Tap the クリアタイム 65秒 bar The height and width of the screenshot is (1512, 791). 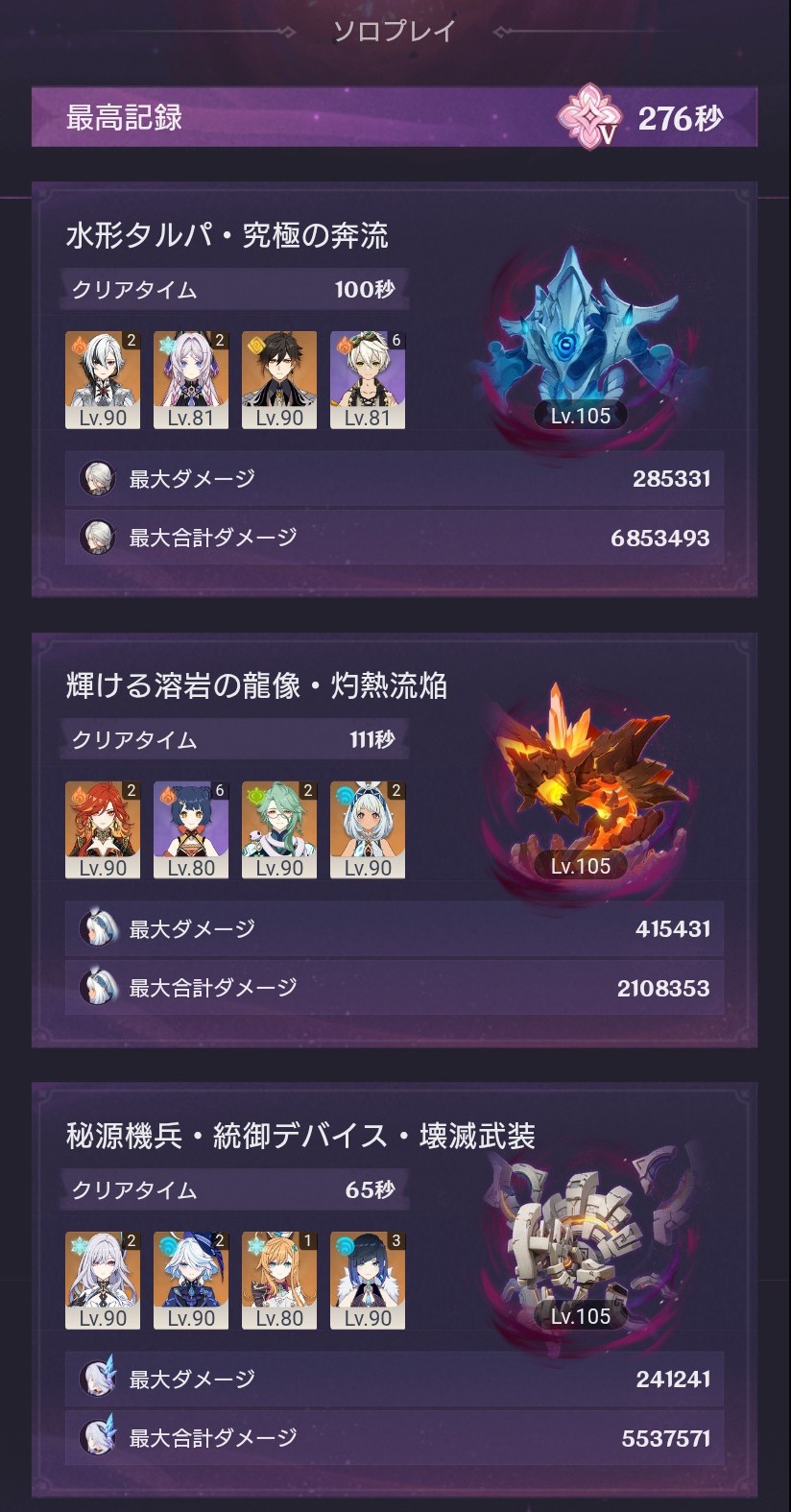[x=235, y=1189]
